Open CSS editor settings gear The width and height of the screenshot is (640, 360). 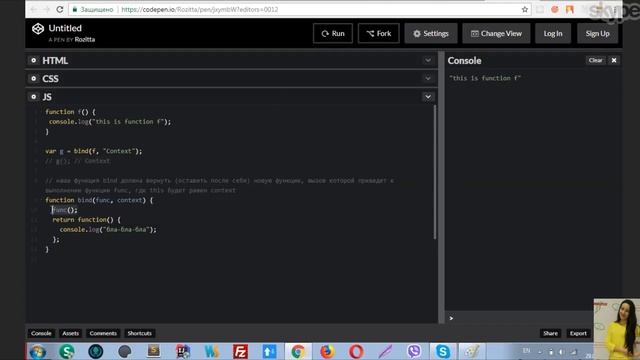[x=33, y=78]
